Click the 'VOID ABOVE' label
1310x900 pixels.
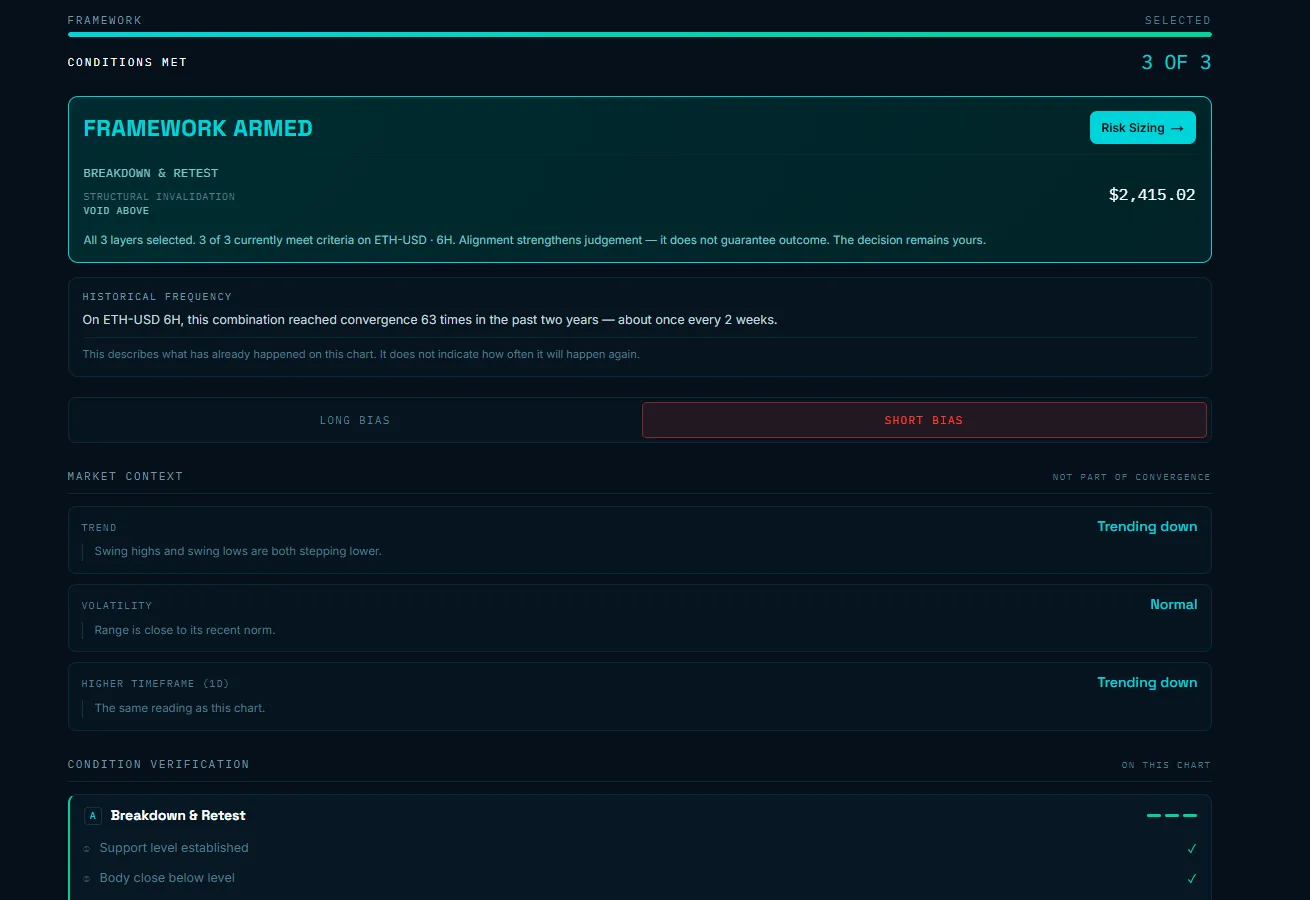[116, 211]
